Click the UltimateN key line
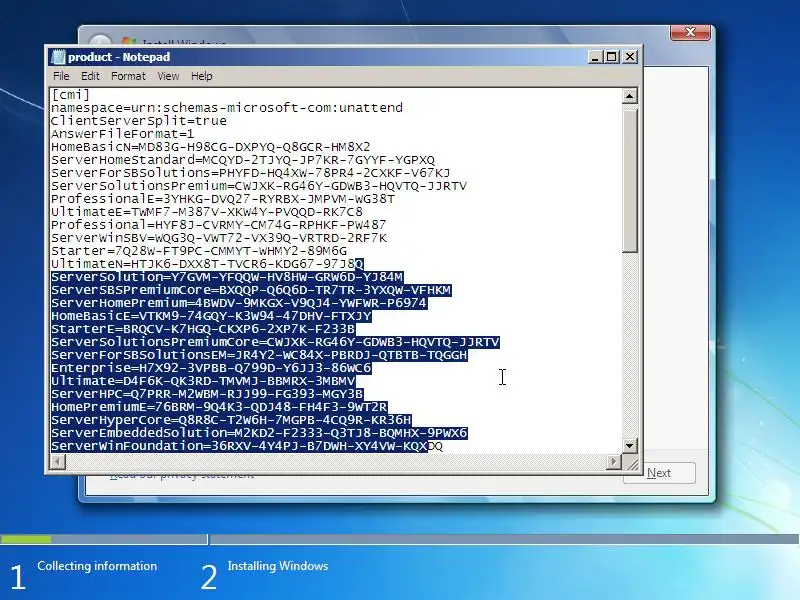Viewport: 800px width, 600px height. tap(207, 264)
